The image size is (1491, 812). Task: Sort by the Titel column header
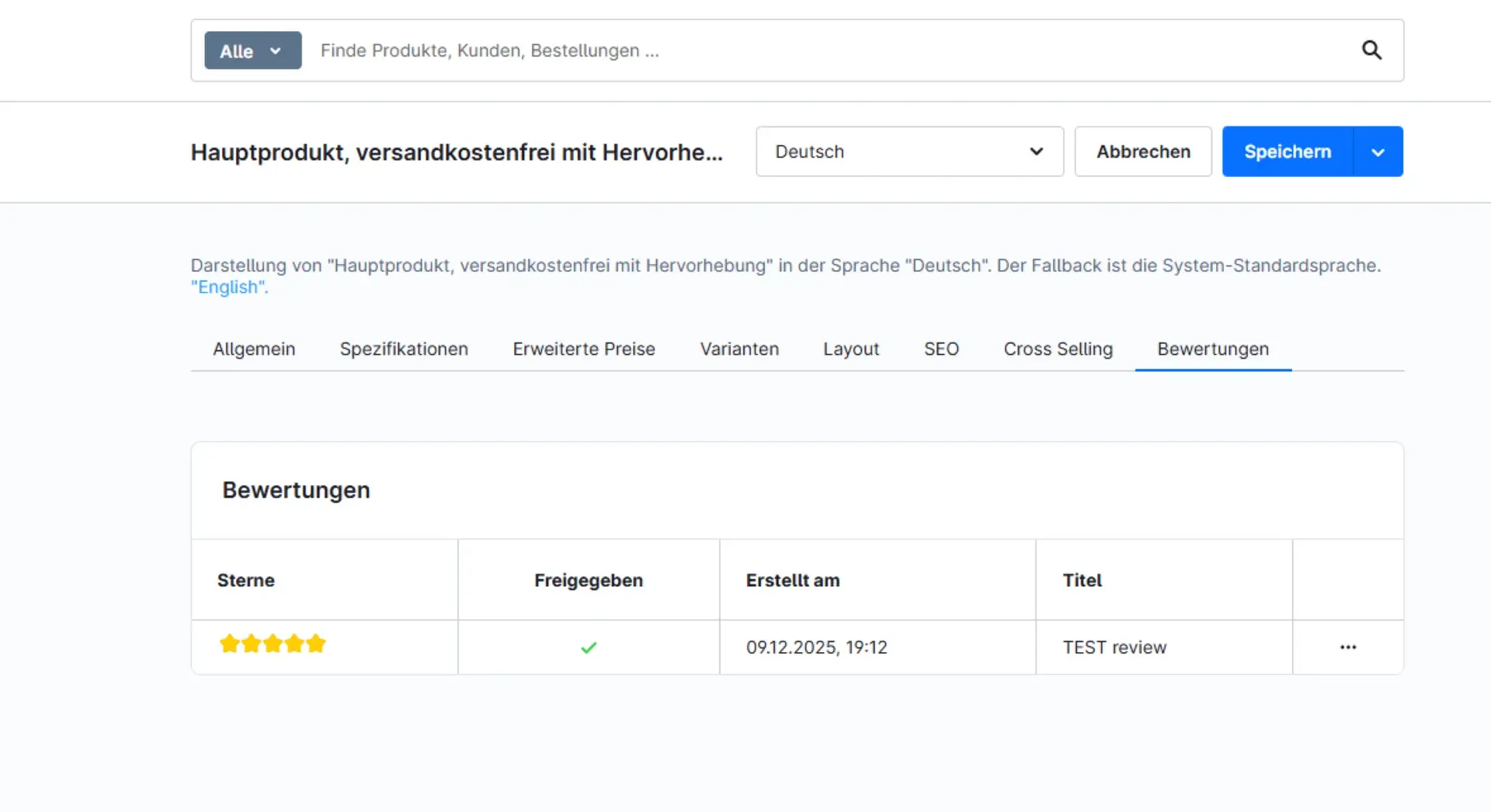[1164, 580]
